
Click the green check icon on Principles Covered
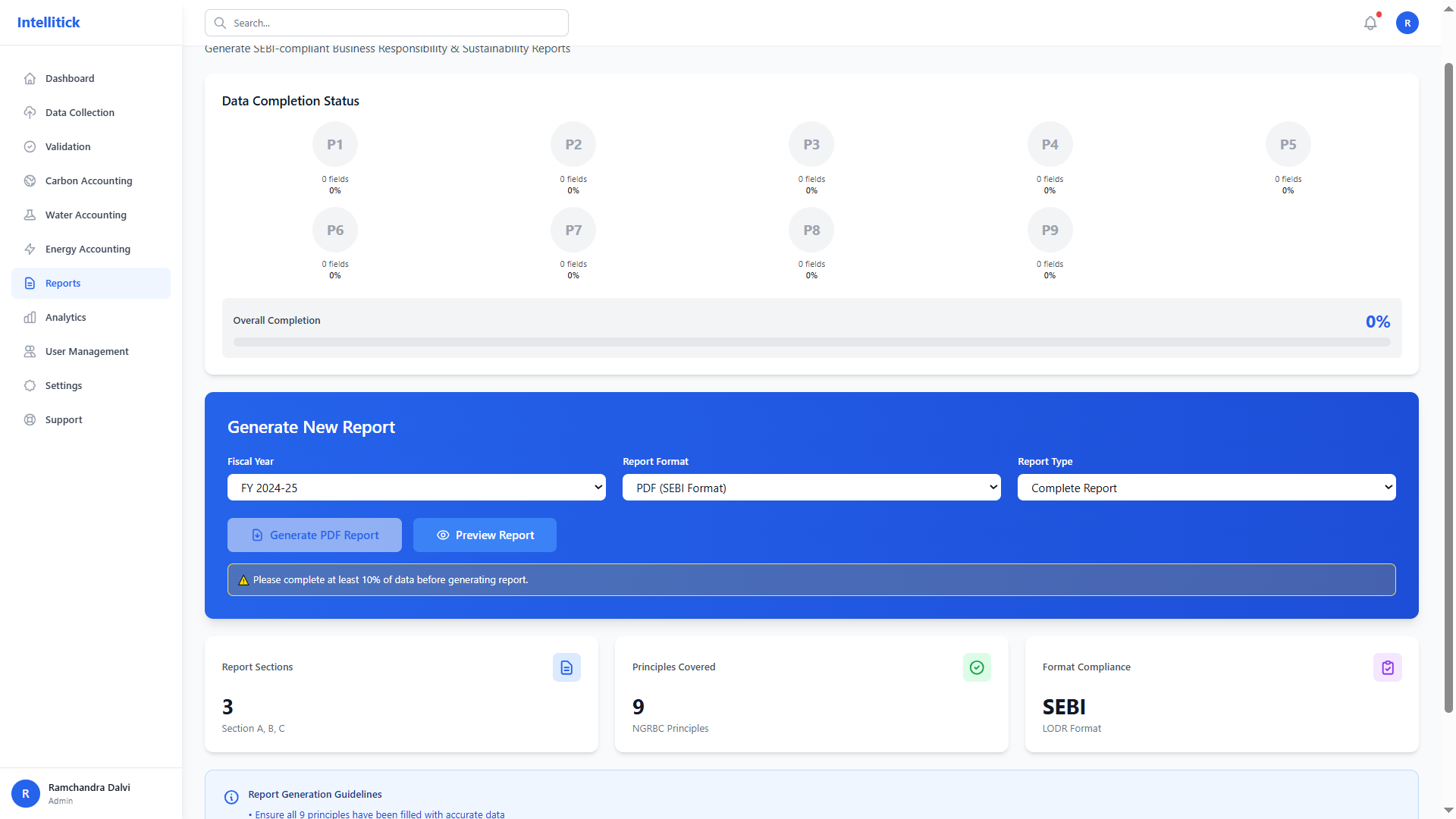pyautogui.click(x=977, y=667)
